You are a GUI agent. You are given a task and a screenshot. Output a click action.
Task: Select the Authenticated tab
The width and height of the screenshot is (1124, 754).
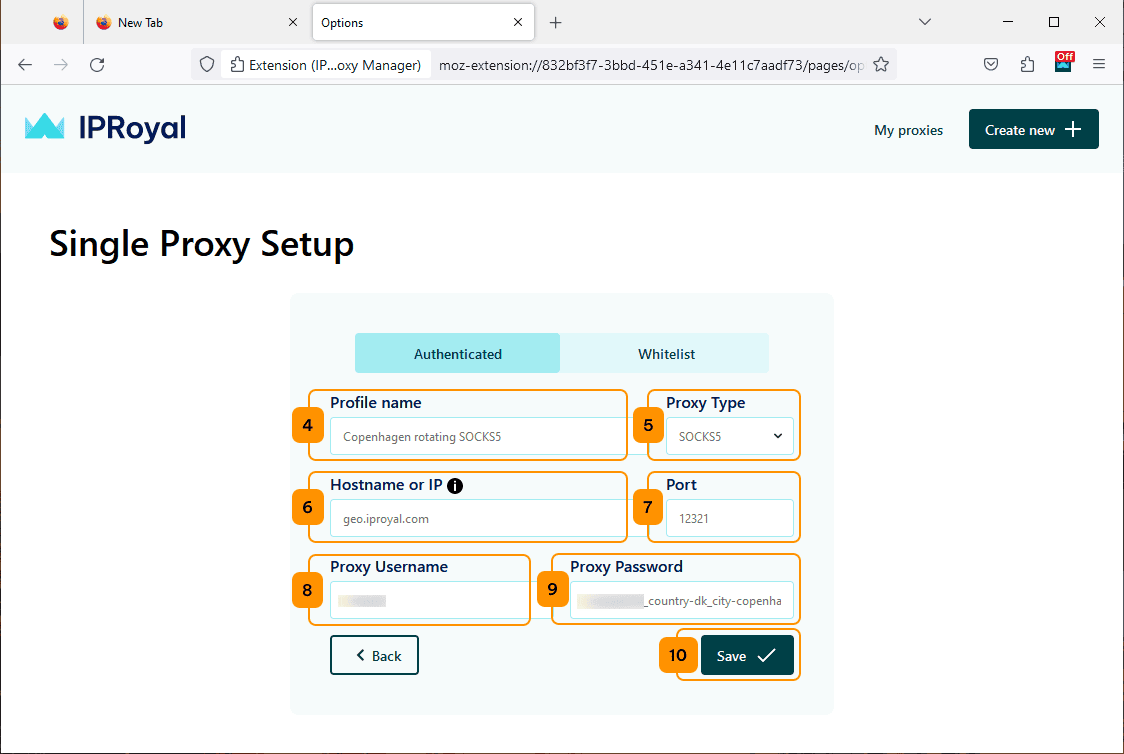(x=457, y=353)
